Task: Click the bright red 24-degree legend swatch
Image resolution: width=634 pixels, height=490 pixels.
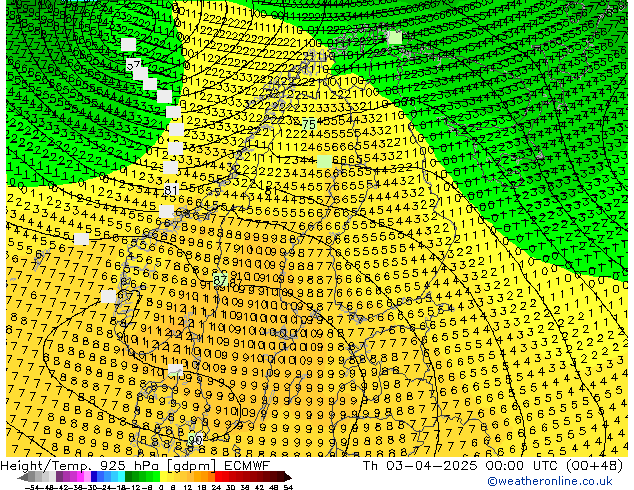Action: [218, 477]
